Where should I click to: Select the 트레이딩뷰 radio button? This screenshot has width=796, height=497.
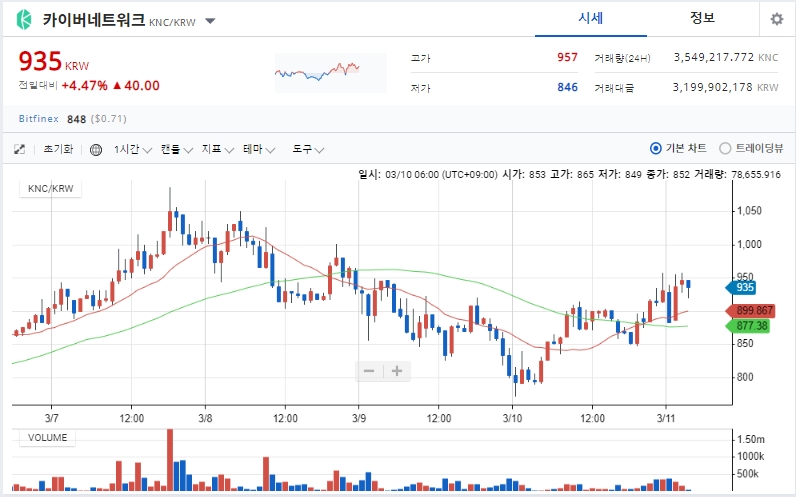coord(725,148)
